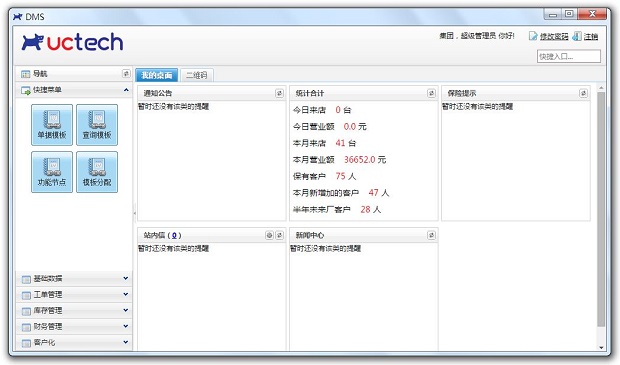620x365 pixels.
Task: Click the 通知公告 panel title
Action: [x=157, y=93]
